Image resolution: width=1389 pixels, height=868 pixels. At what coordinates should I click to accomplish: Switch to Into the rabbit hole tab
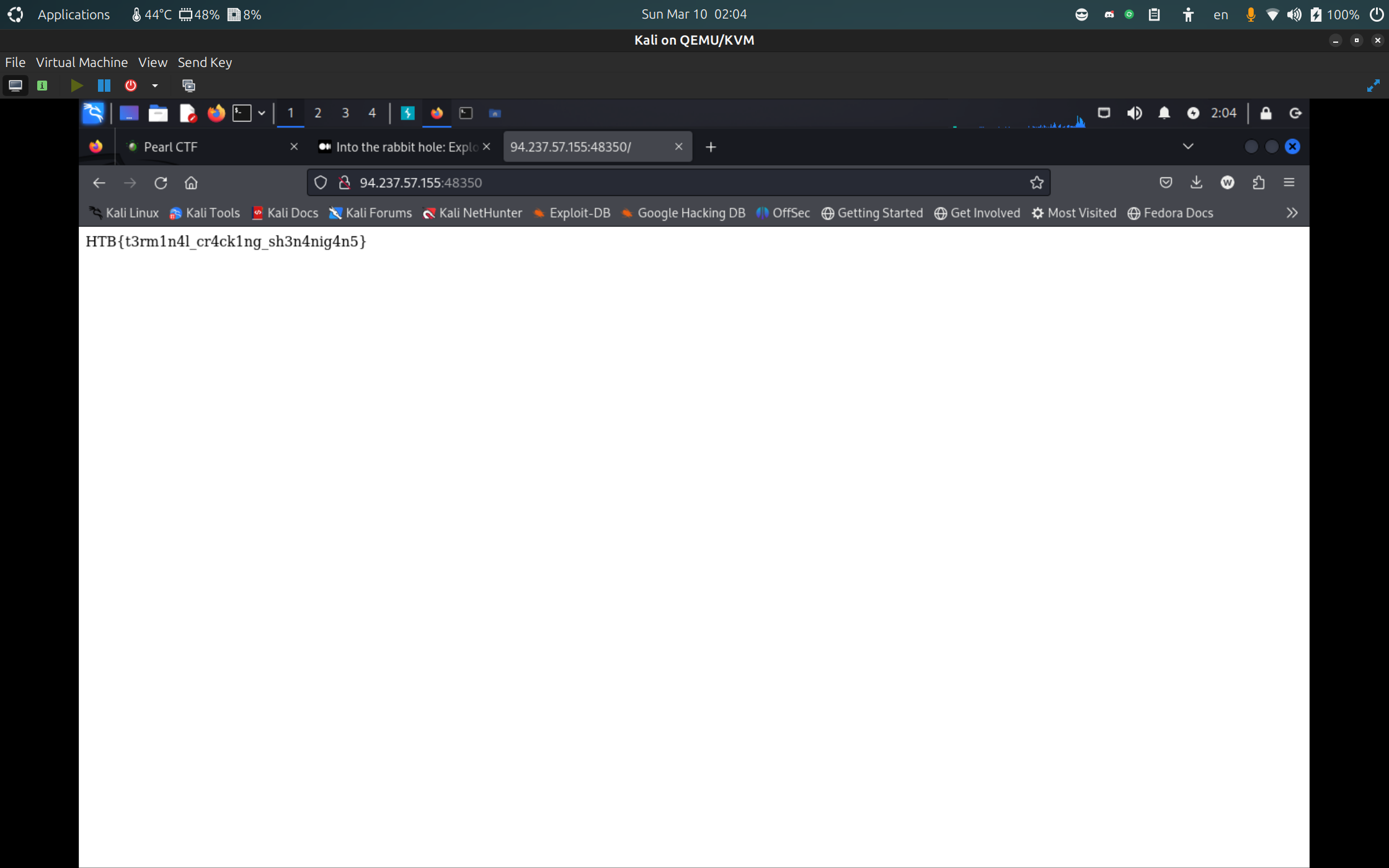[x=403, y=147]
